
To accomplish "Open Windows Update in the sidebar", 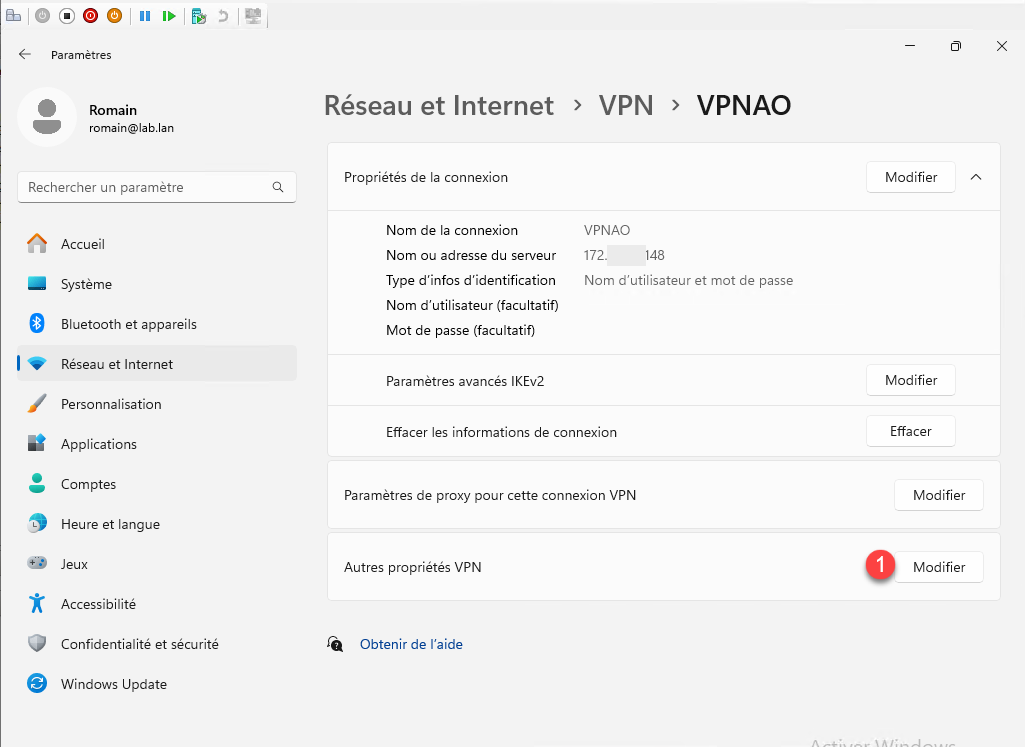I will (x=113, y=684).
